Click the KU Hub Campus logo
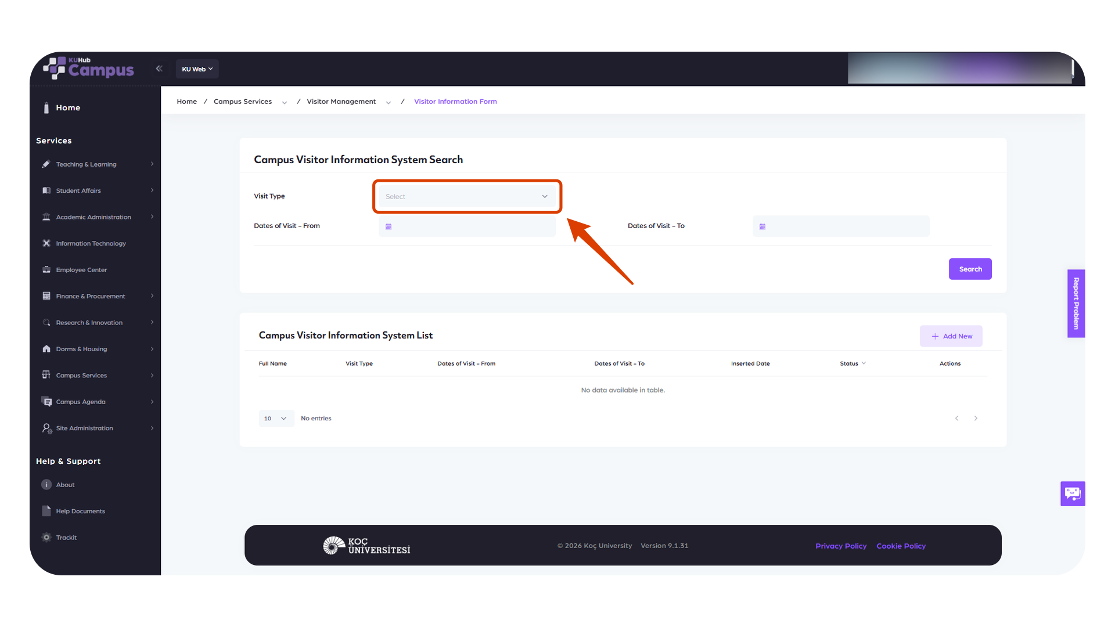The width and height of the screenshot is (1115, 627). pos(88,68)
